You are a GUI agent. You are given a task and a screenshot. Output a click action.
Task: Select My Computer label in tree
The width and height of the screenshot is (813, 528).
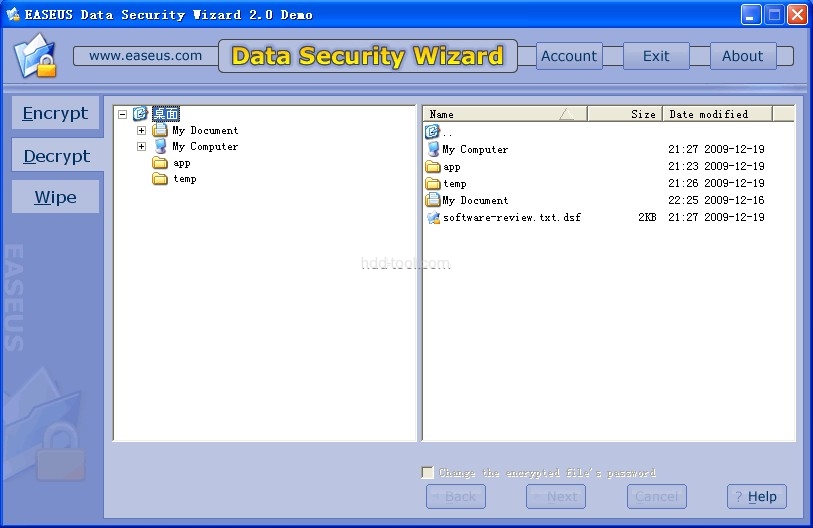(x=205, y=146)
